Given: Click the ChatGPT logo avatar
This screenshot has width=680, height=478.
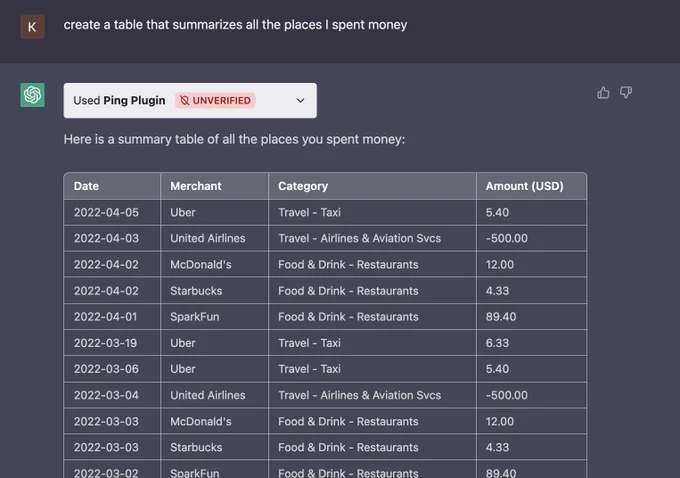Looking at the screenshot, I should pos(33,95).
